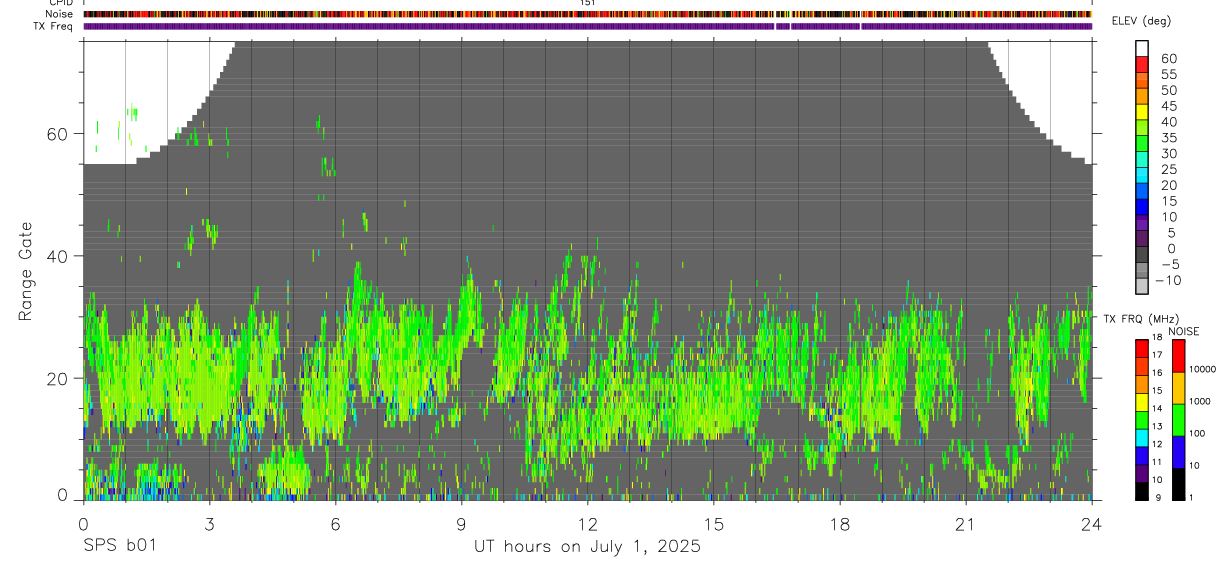Click the 60 tick on Range Gate axis
Viewport: 1228px width, 567px height.
[60, 134]
